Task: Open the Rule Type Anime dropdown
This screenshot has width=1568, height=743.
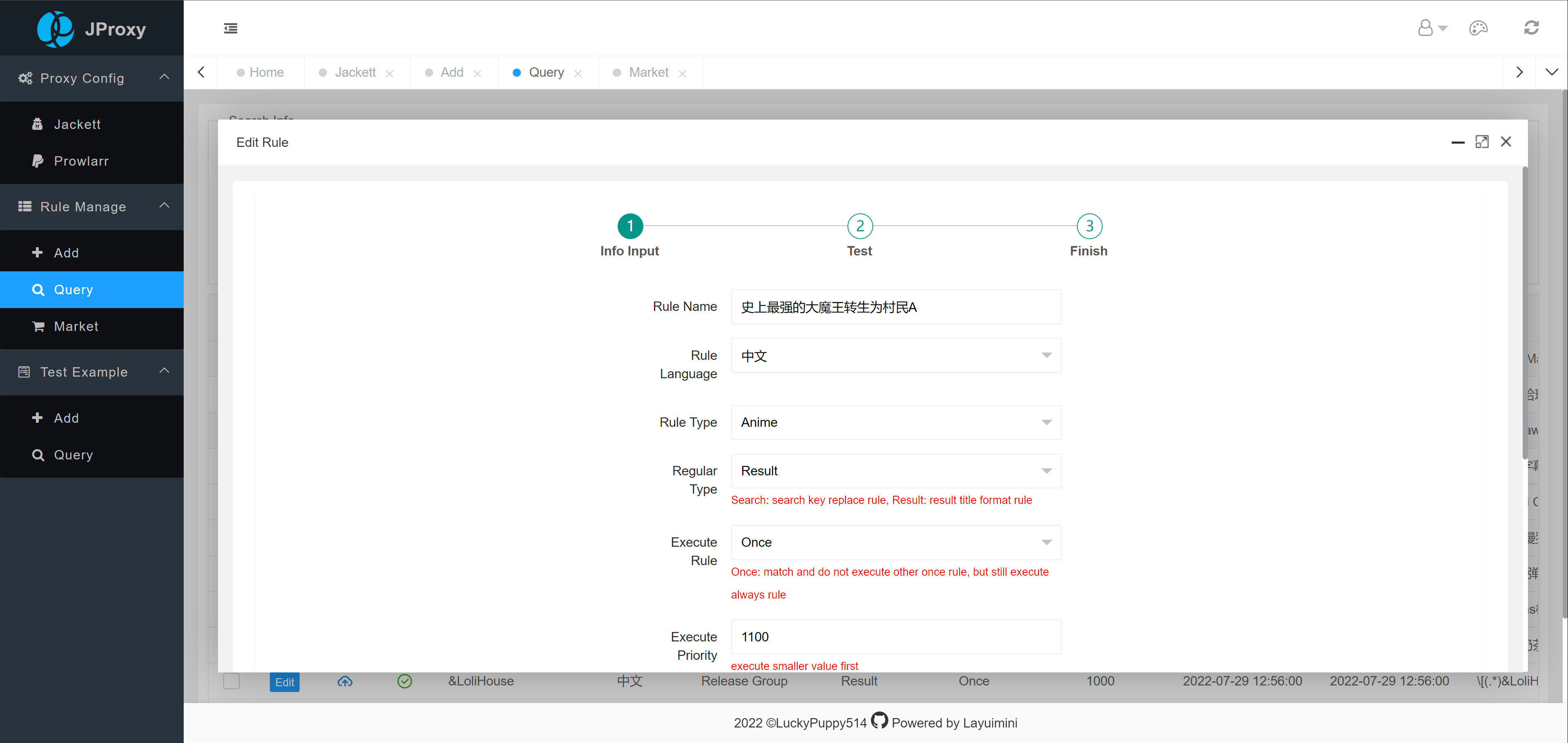Action: [895, 422]
